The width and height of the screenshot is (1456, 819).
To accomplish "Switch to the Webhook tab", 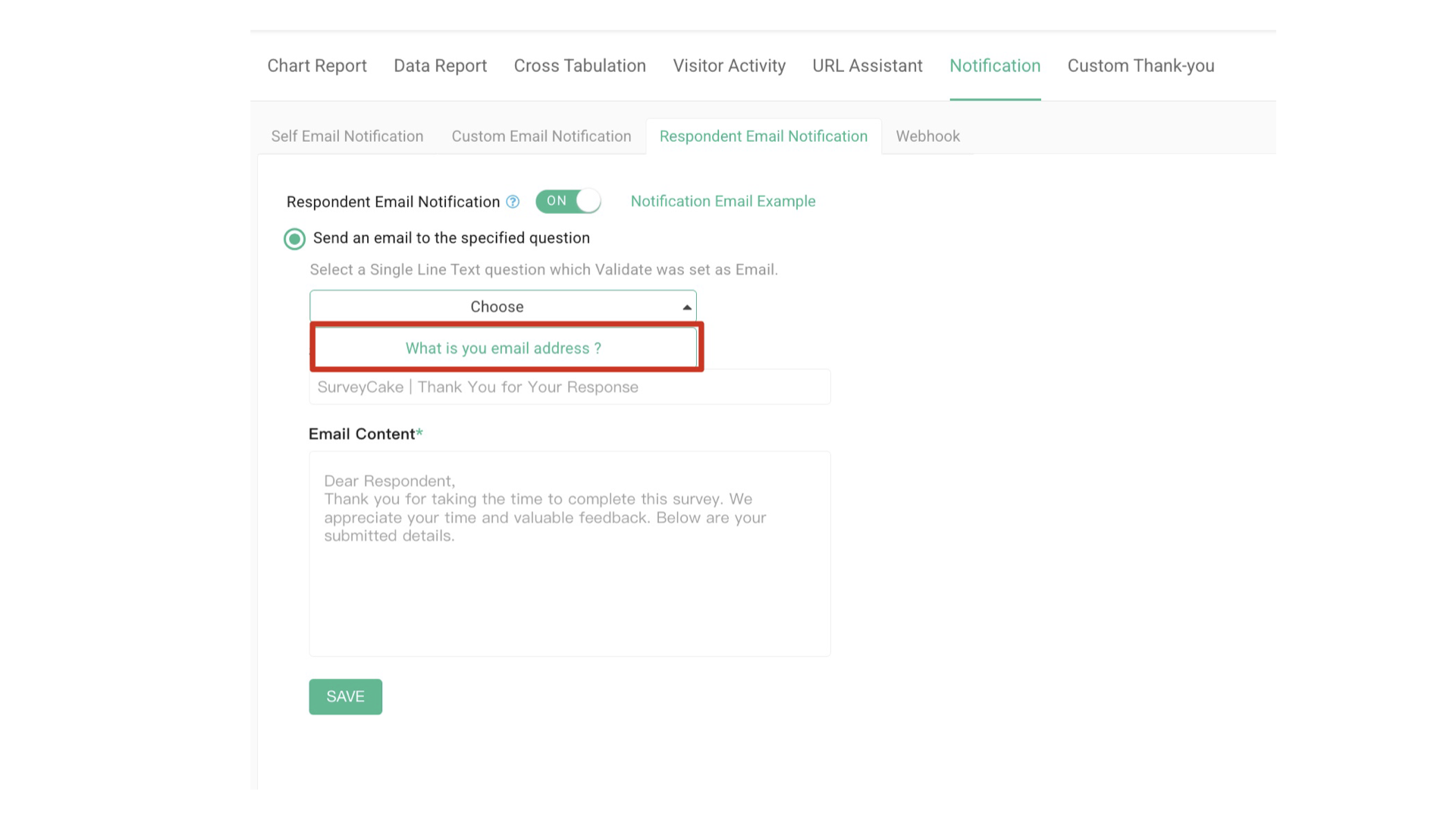I will click(927, 136).
